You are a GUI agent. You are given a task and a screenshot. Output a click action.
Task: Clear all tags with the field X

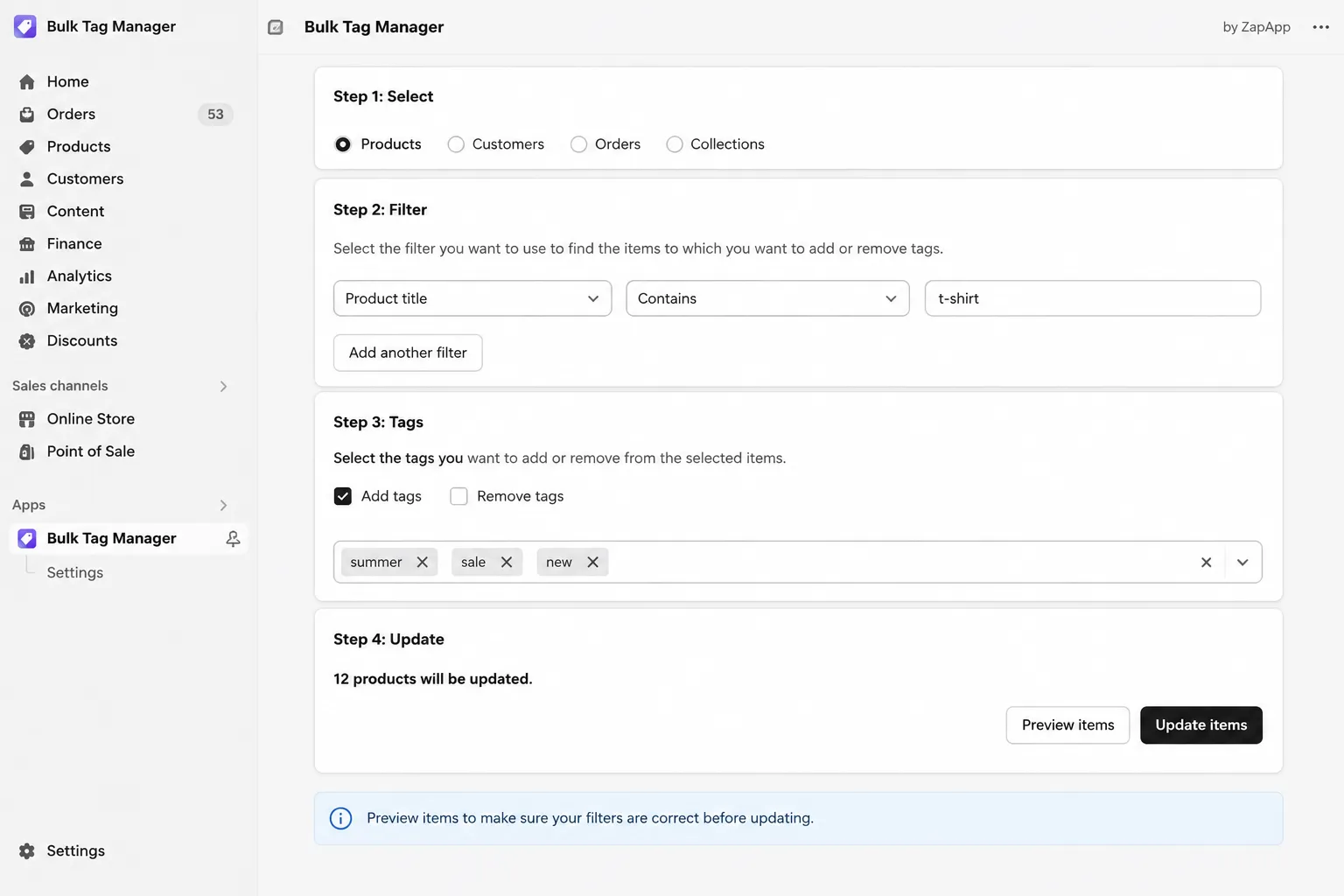1206,562
